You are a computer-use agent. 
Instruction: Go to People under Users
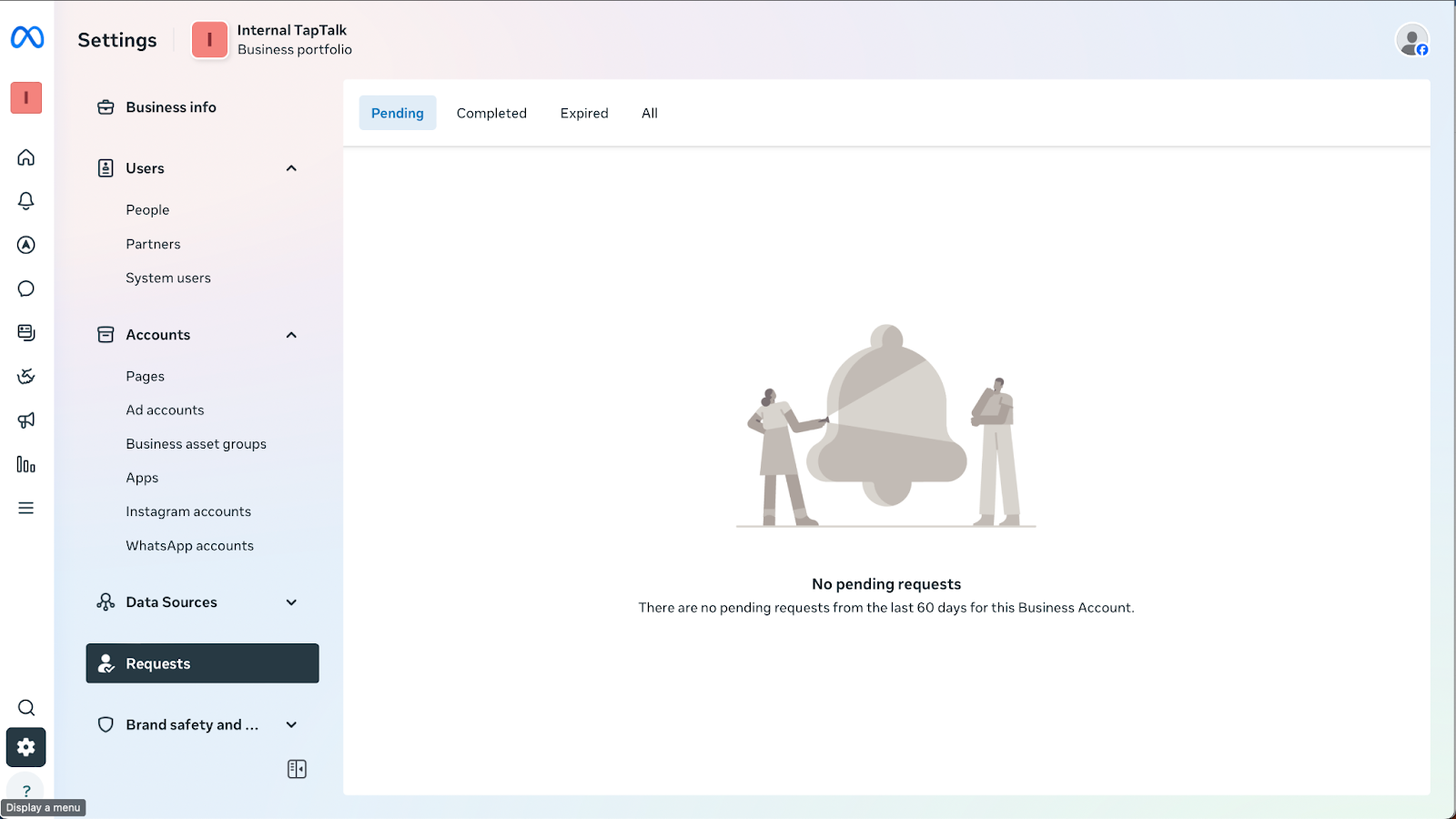(x=147, y=210)
